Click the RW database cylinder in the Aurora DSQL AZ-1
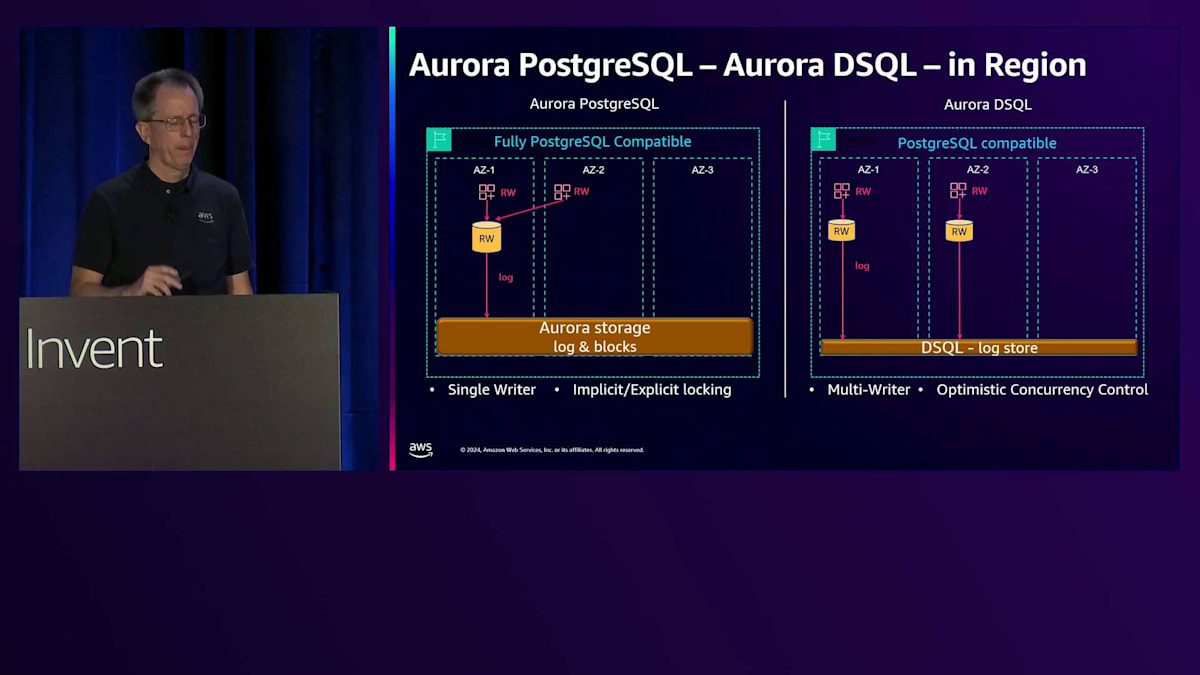 point(842,230)
